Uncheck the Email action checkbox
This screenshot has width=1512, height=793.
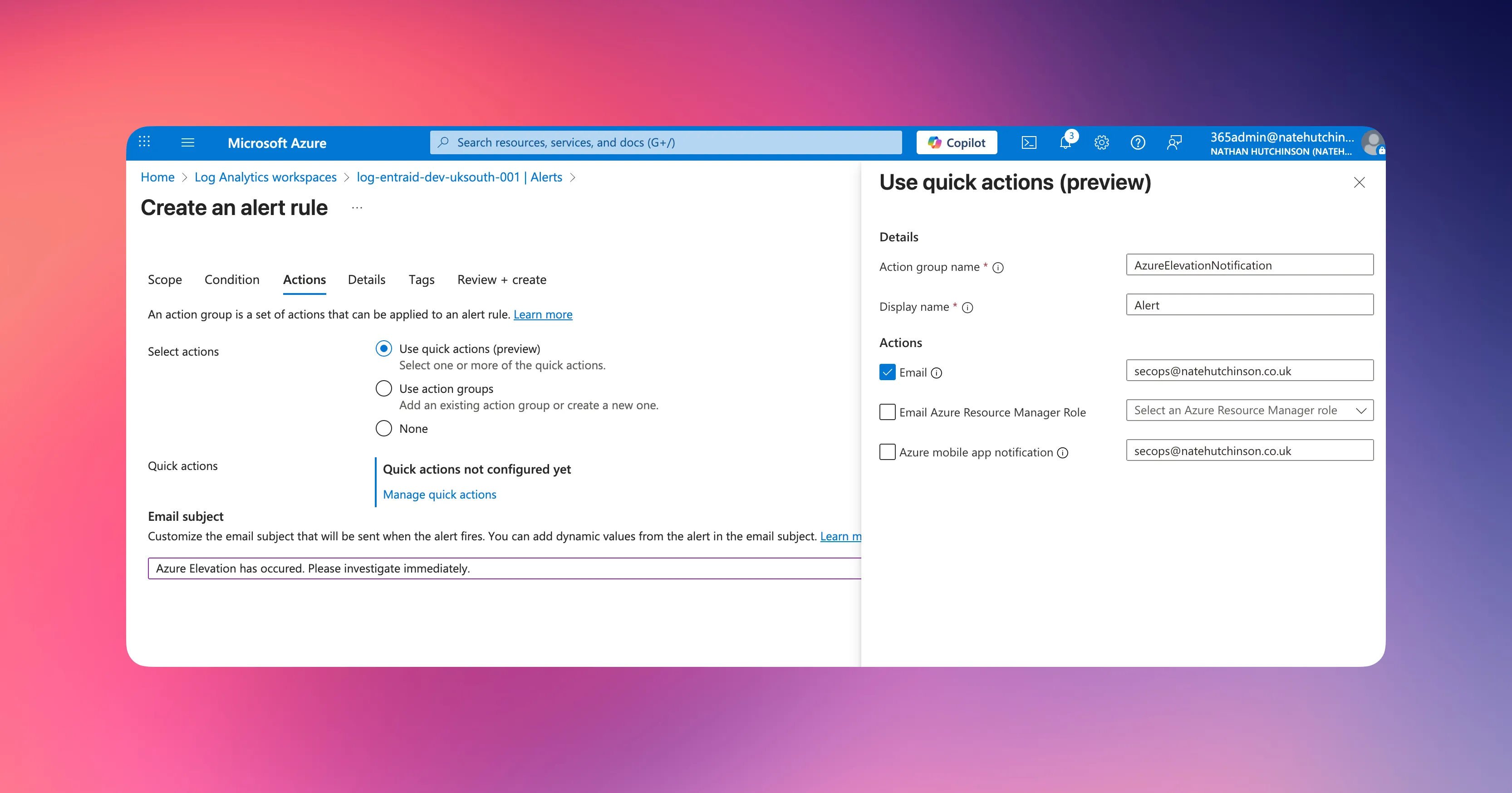(x=888, y=372)
